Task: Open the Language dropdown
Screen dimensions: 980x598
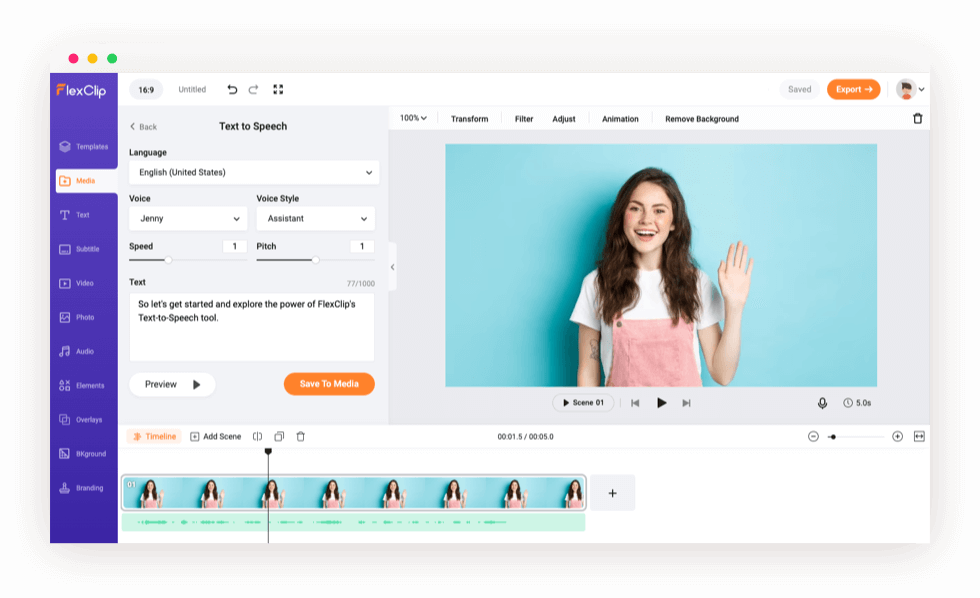Action: (254, 172)
